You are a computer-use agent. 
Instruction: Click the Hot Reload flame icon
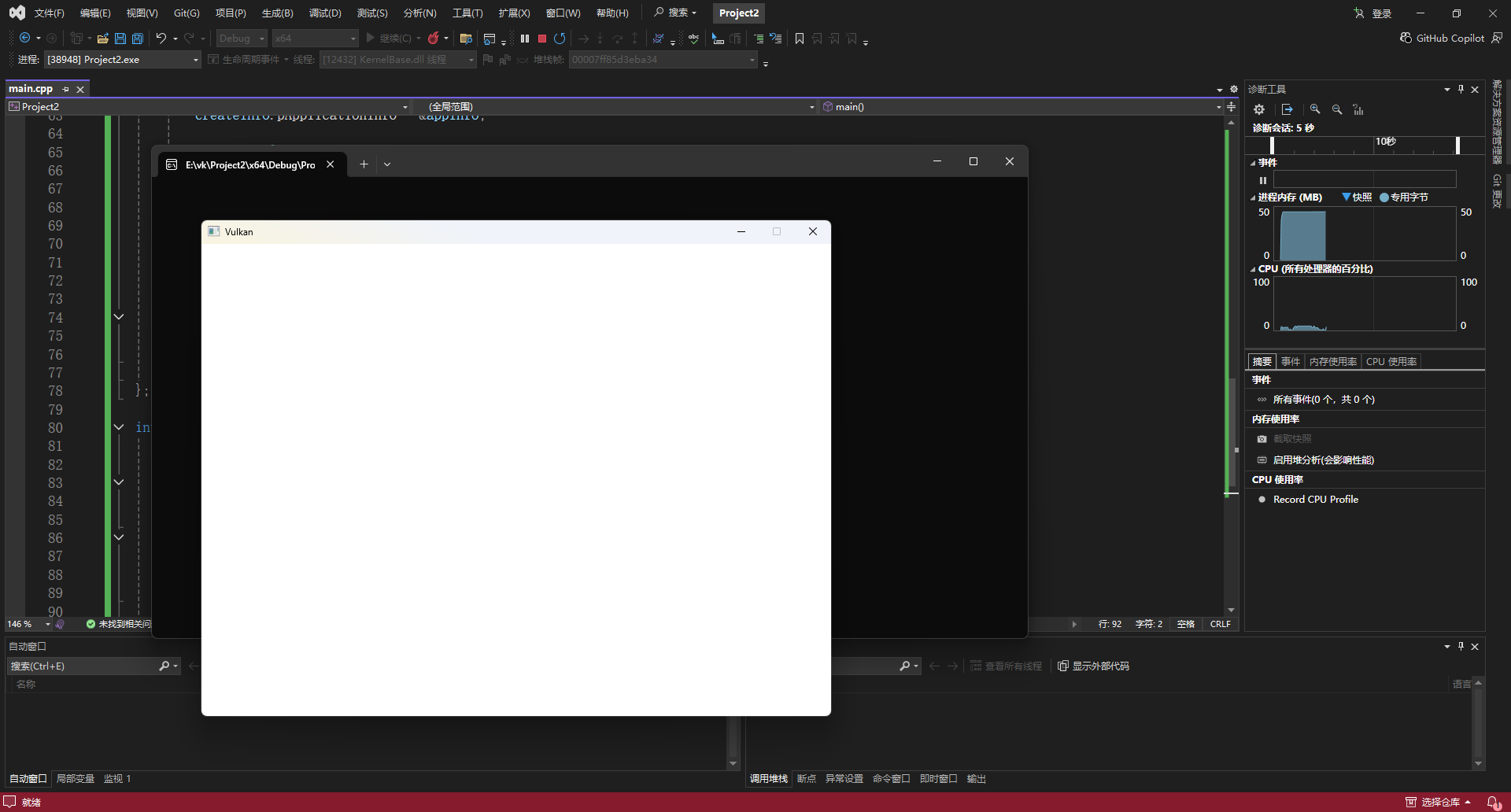[x=434, y=38]
